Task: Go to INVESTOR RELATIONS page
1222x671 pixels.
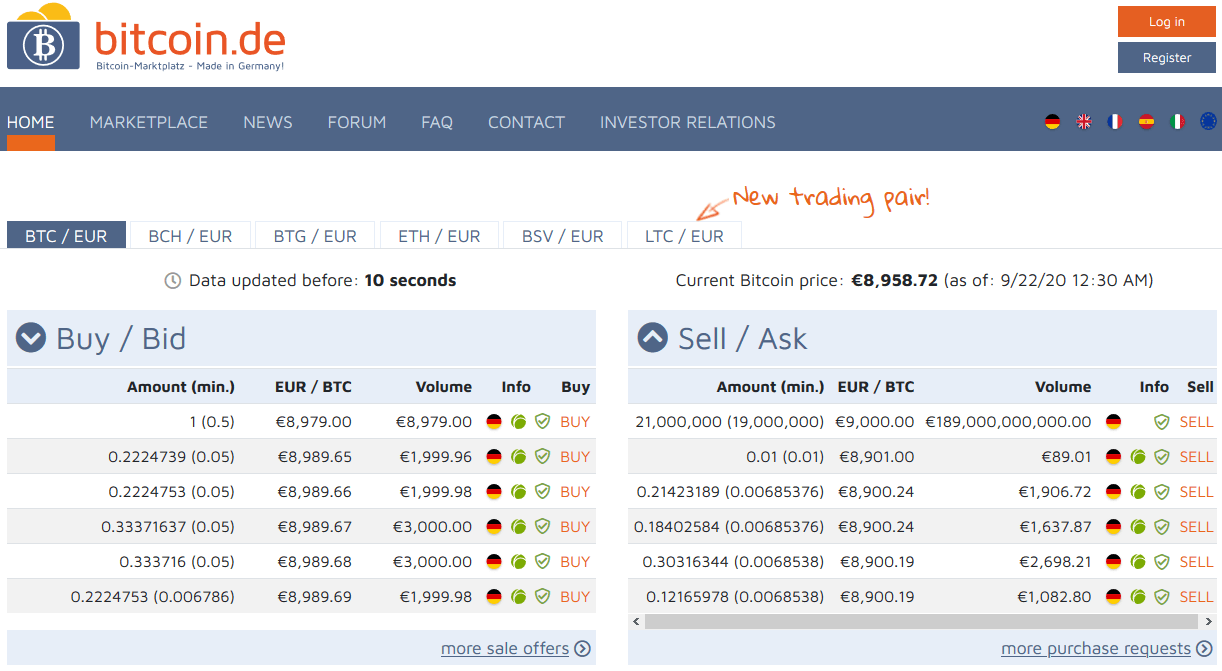Action: coord(687,122)
